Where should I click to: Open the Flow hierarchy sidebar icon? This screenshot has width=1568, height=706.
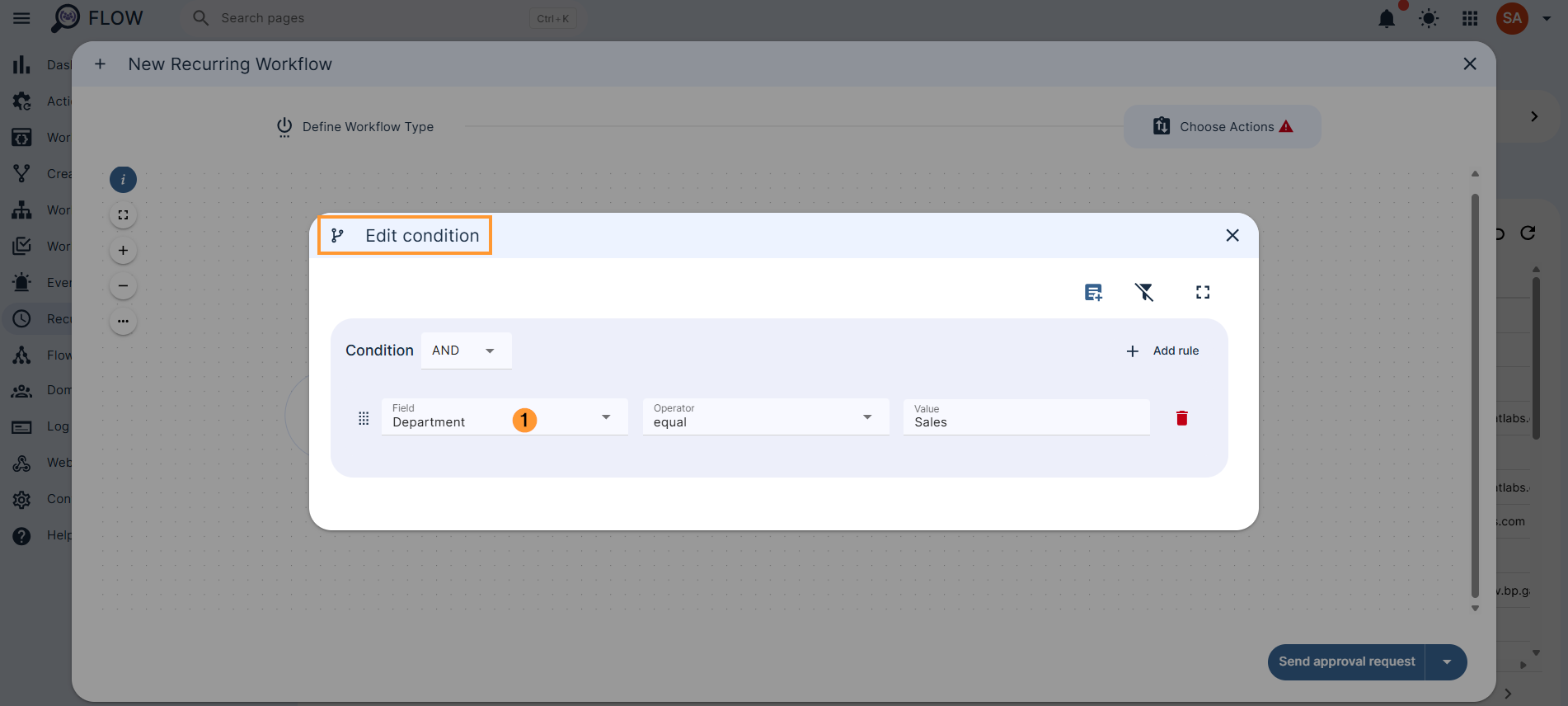[x=21, y=355]
